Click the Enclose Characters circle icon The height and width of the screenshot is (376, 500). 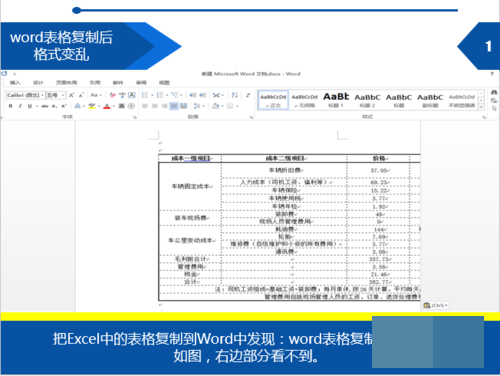tap(131, 106)
